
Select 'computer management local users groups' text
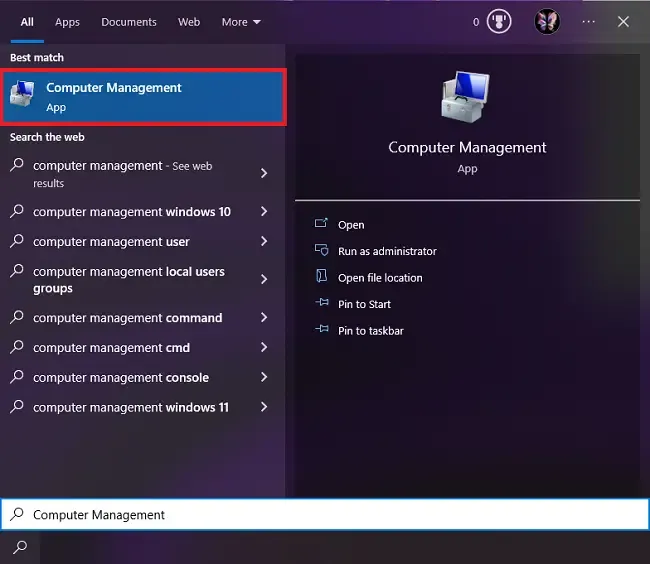[x=129, y=280]
